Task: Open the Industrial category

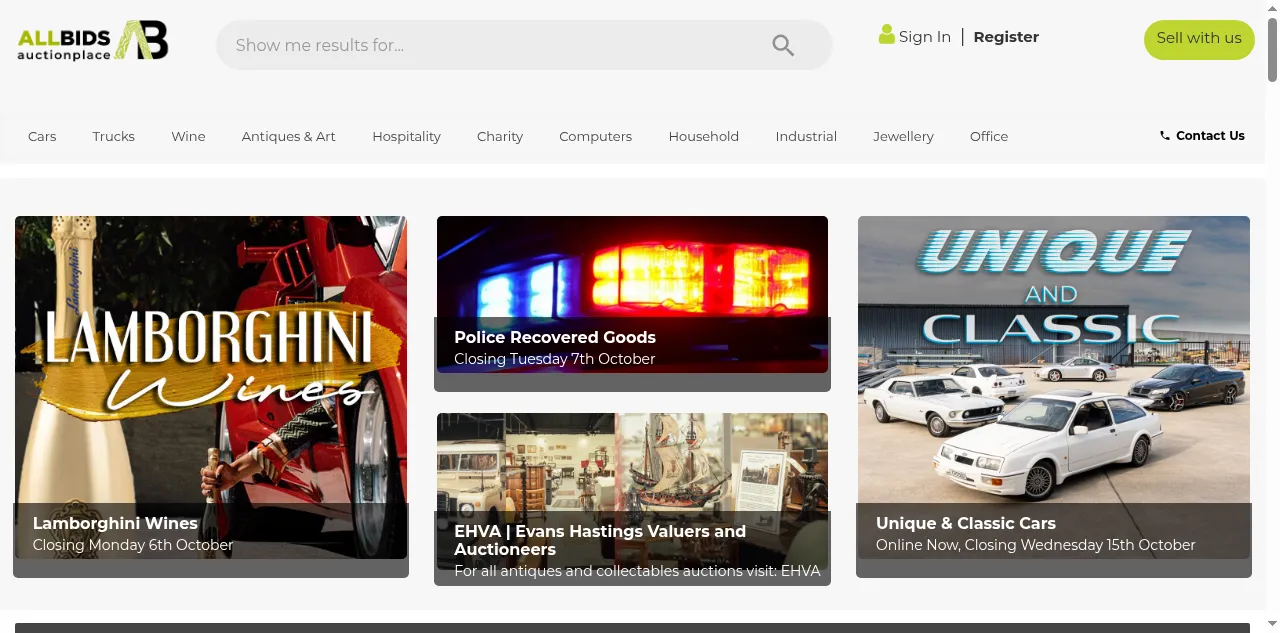Action: (x=806, y=136)
